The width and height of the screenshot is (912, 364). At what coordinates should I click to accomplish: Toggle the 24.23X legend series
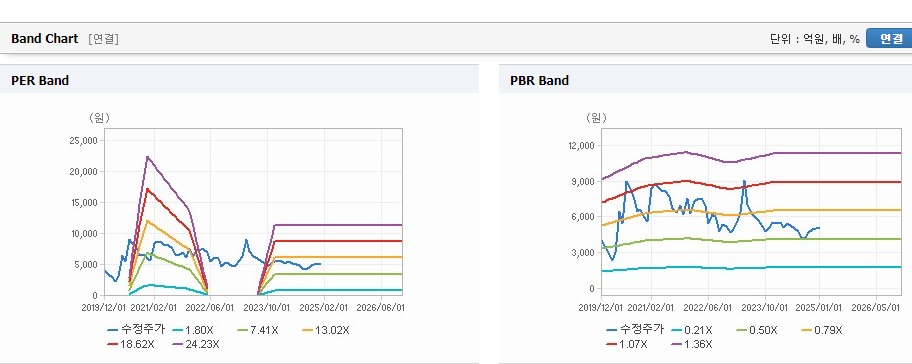[x=196, y=344]
